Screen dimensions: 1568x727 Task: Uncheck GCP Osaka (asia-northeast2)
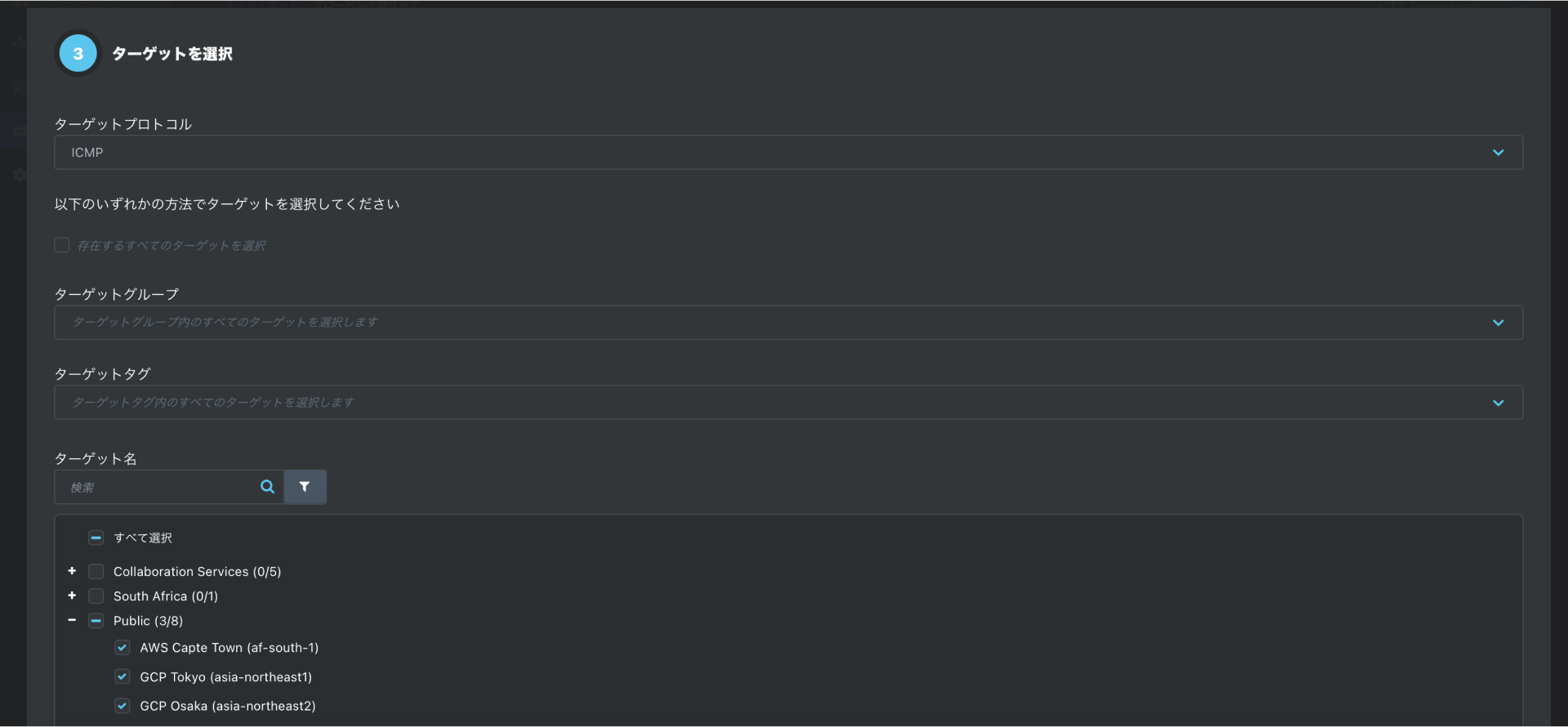[122, 706]
